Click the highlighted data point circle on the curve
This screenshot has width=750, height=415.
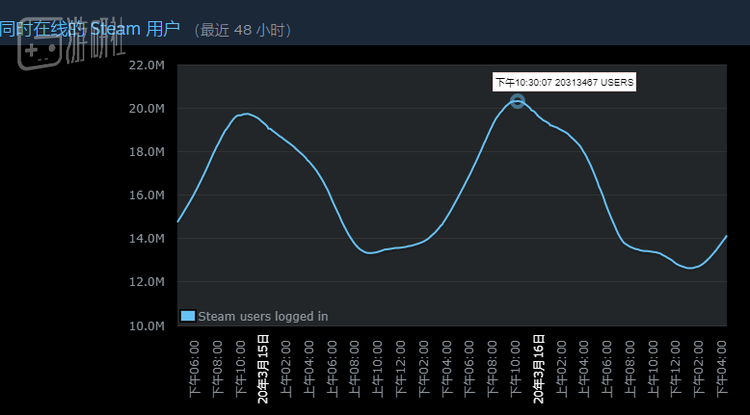click(517, 101)
